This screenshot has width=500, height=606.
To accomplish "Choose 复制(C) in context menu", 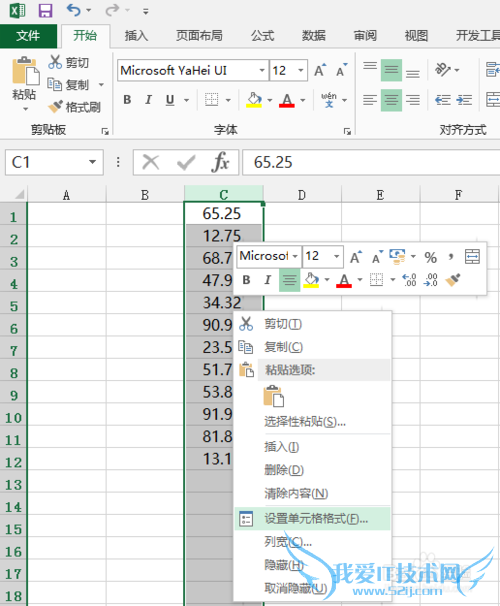I will tap(312, 347).
